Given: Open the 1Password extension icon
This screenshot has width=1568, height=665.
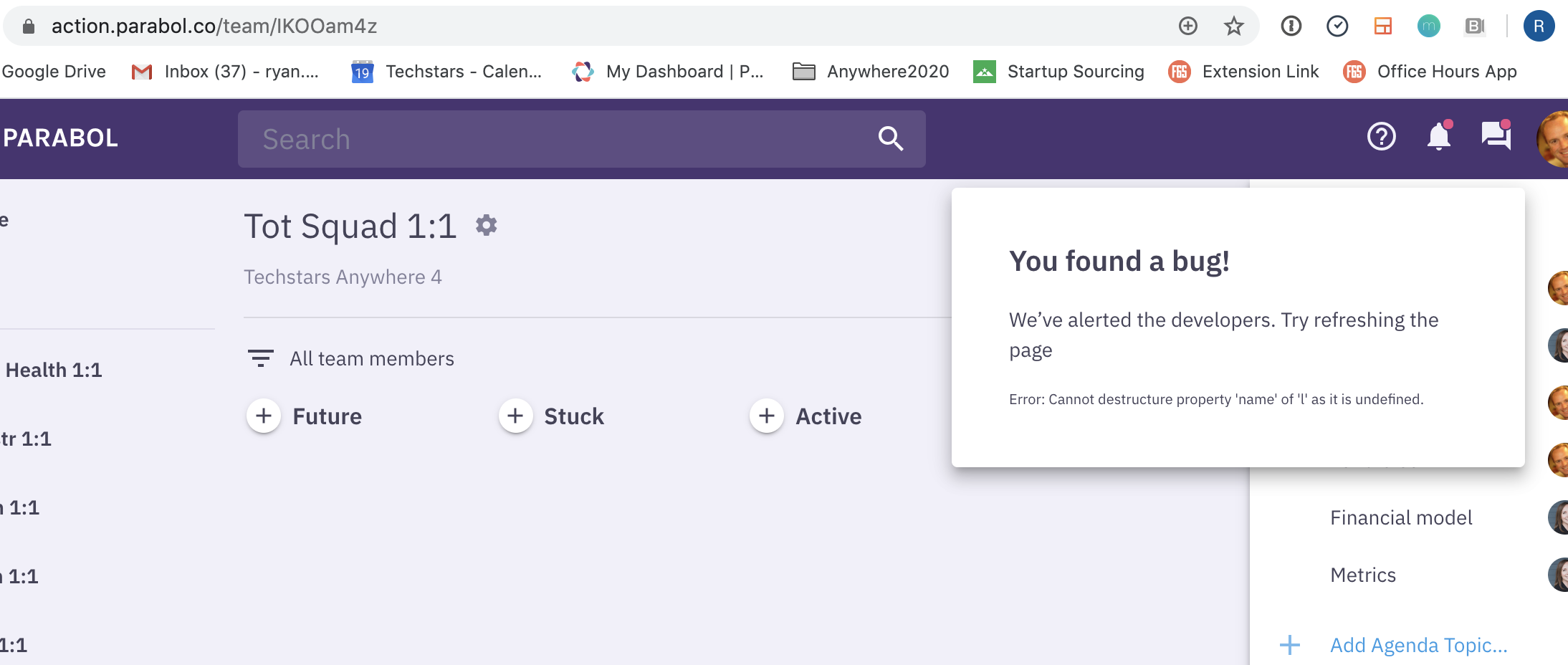Looking at the screenshot, I should point(1291,26).
